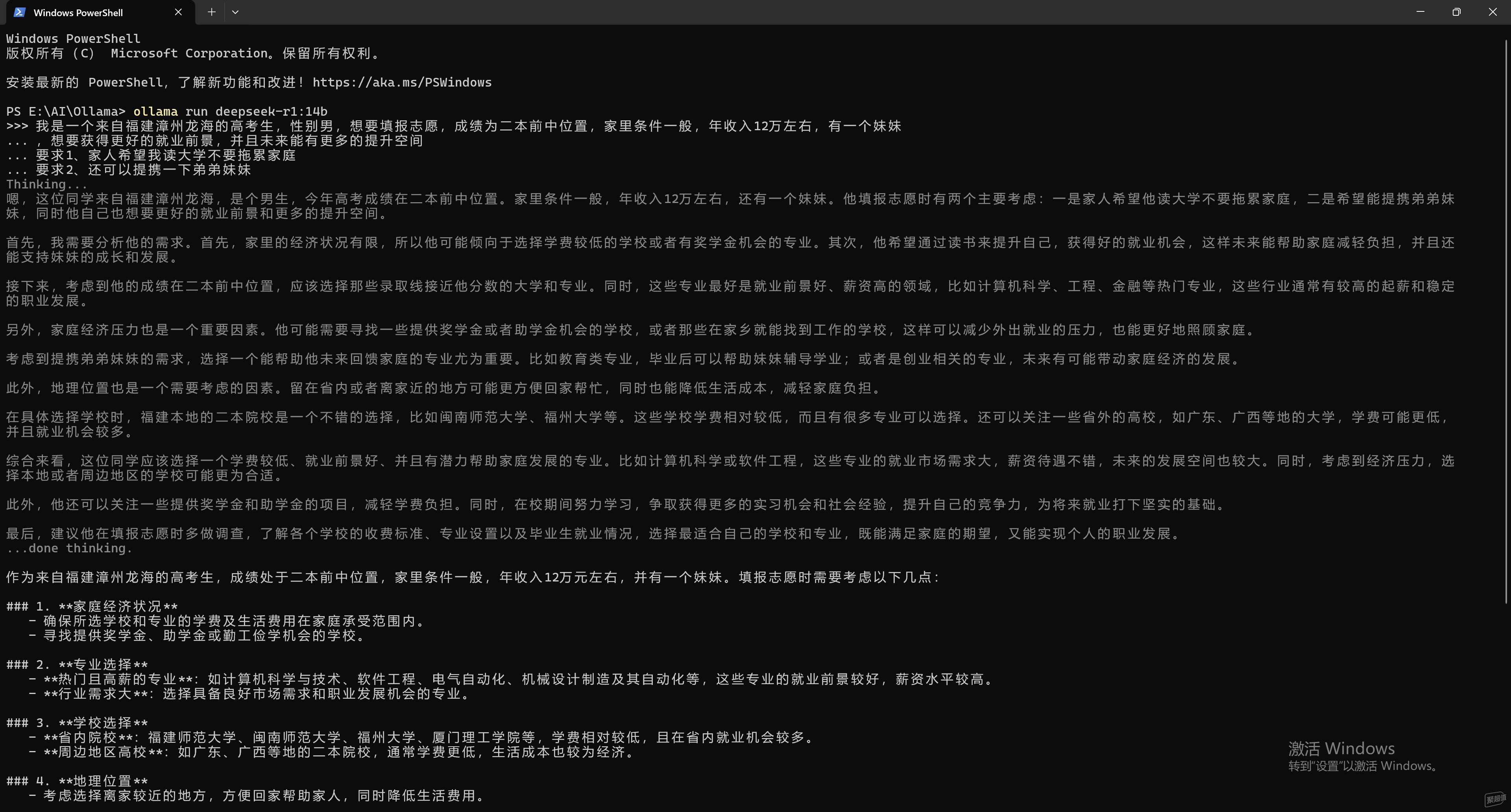This screenshot has width=1511, height=812.
Task: Click the '**省内院校**' bullet line
Action: point(422,738)
